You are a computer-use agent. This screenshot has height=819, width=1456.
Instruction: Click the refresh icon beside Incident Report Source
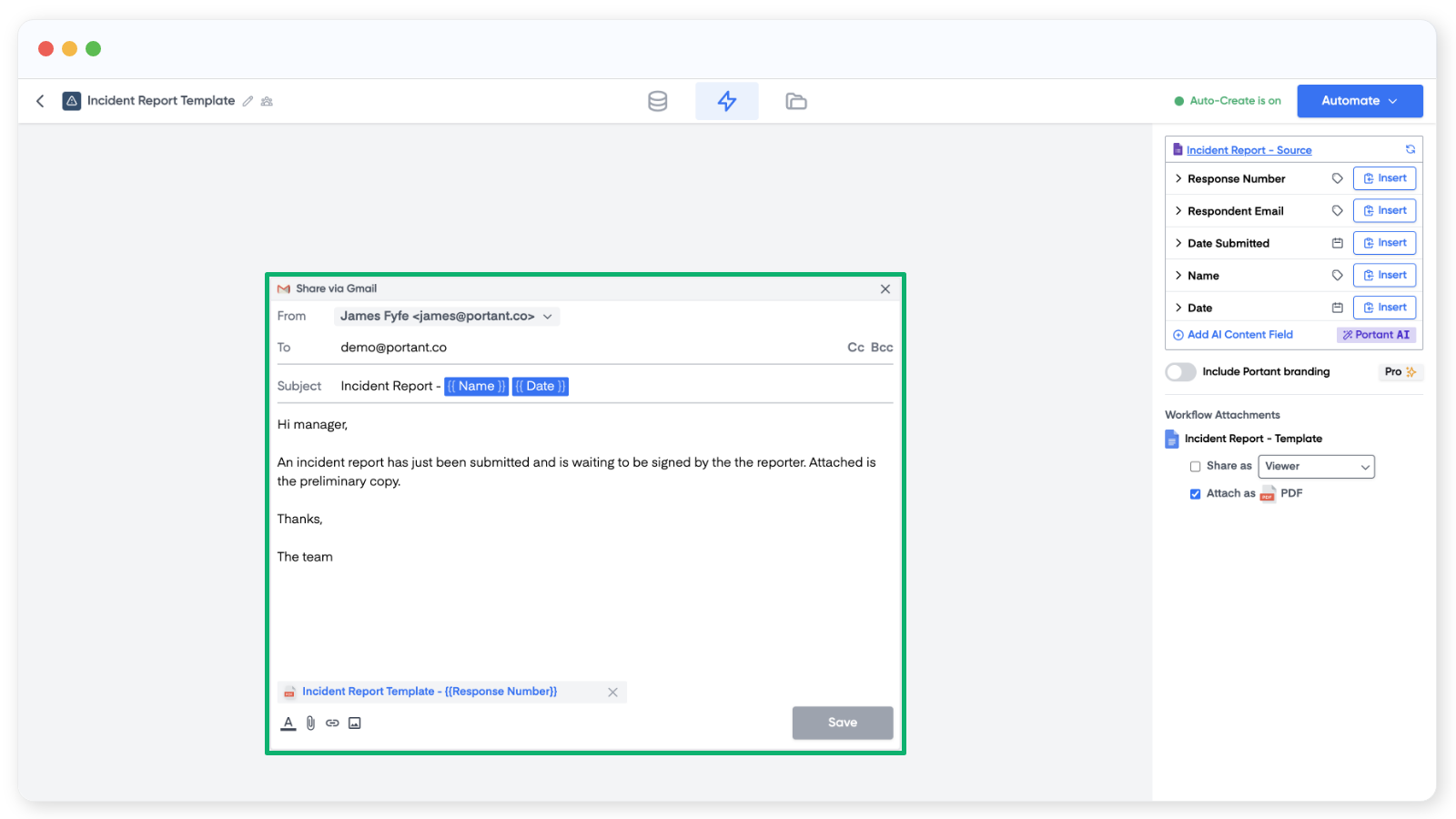1410,149
